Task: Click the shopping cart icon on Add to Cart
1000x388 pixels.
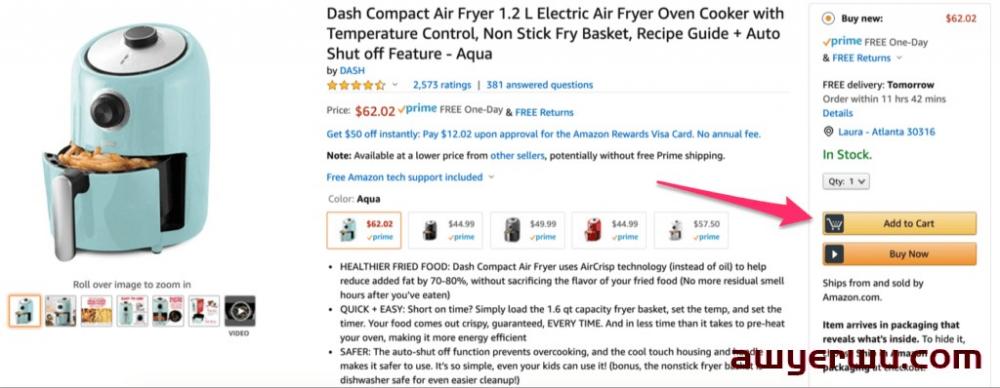Action: point(834,224)
